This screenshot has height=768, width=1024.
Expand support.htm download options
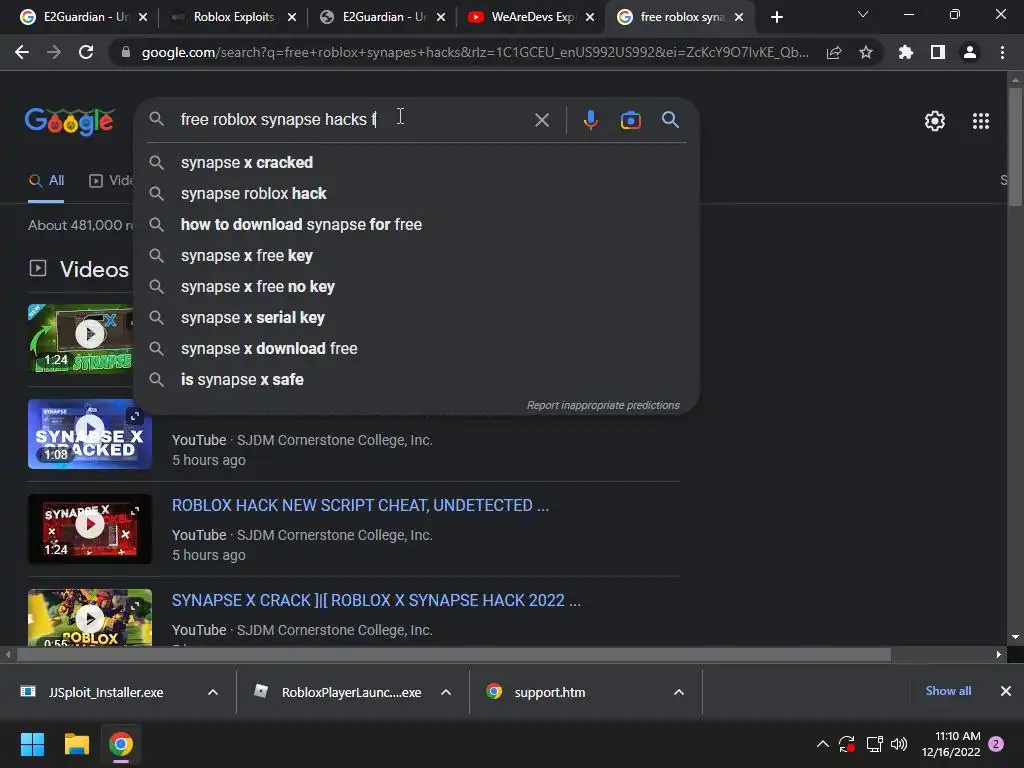[679, 692]
